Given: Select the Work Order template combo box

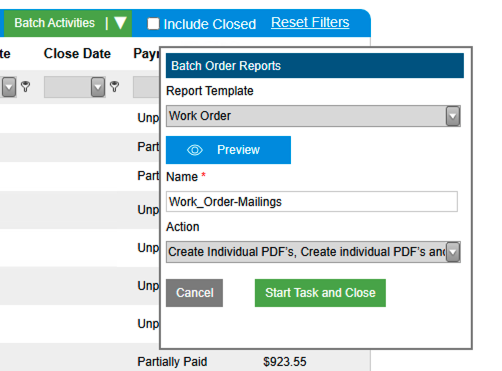Looking at the screenshot, I should [x=313, y=116].
